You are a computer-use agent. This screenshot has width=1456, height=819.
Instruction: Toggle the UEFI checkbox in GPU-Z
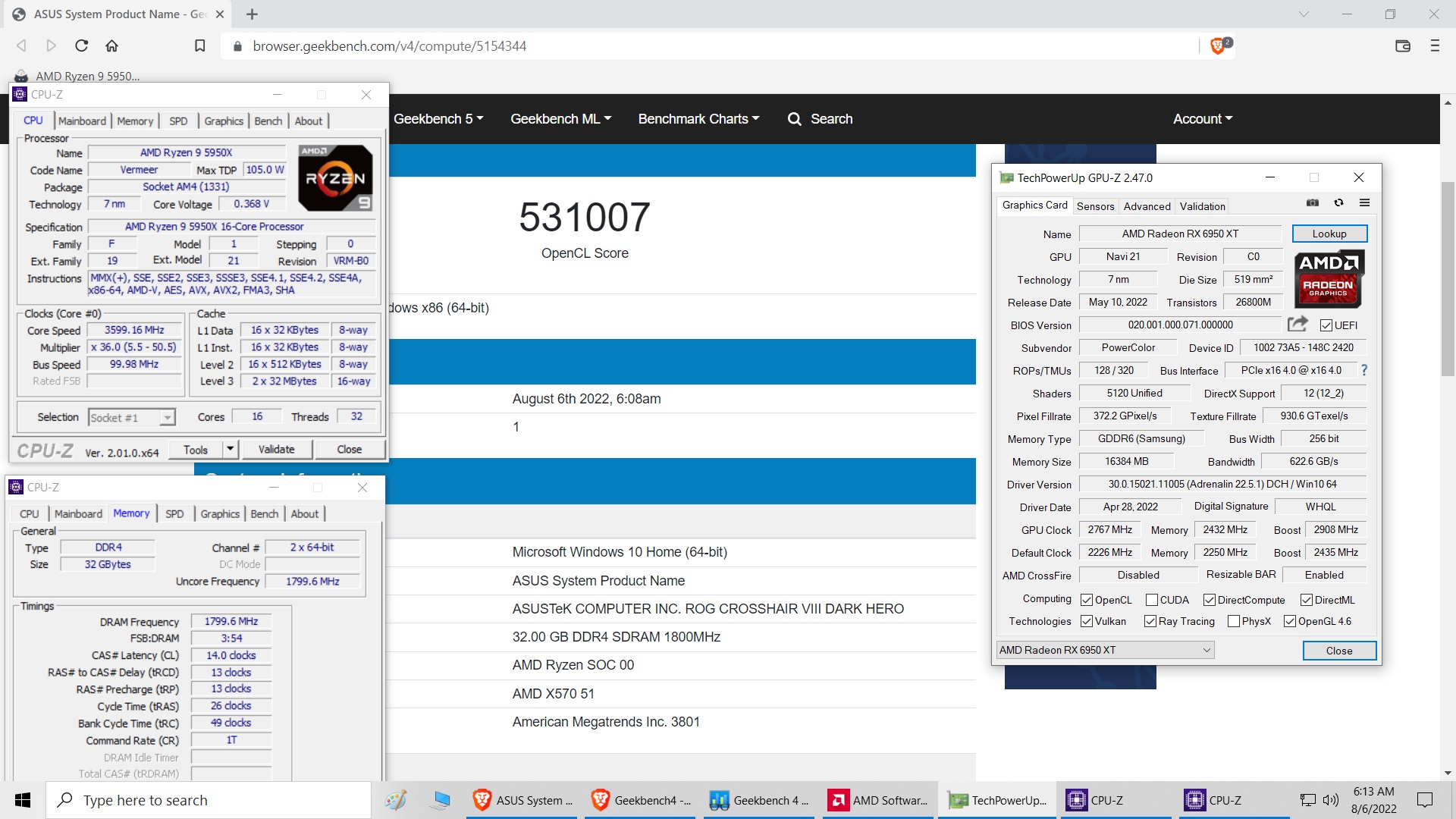click(1326, 325)
